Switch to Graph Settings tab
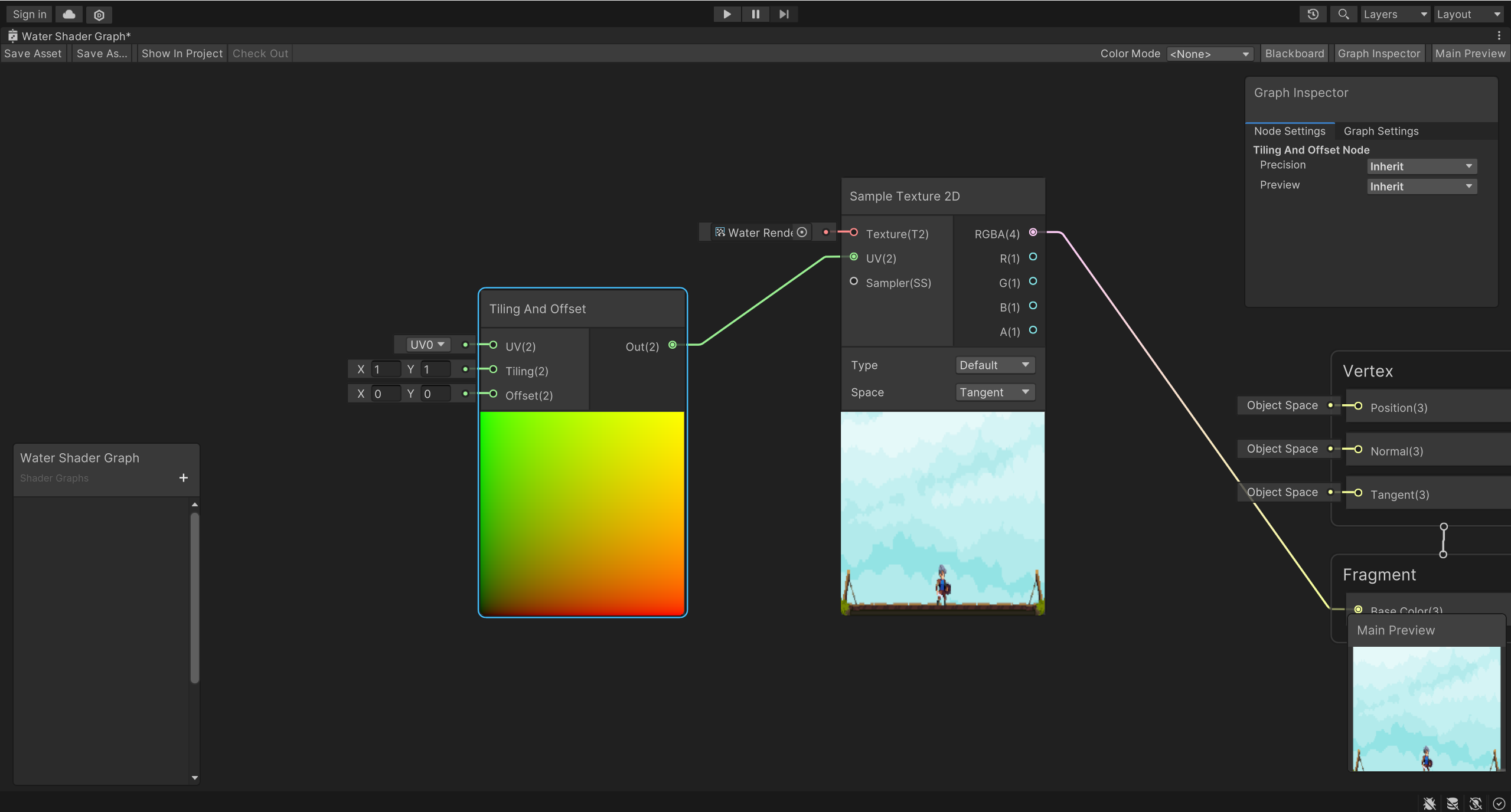Image resolution: width=1511 pixels, height=812 pixels. point(1381,131)
